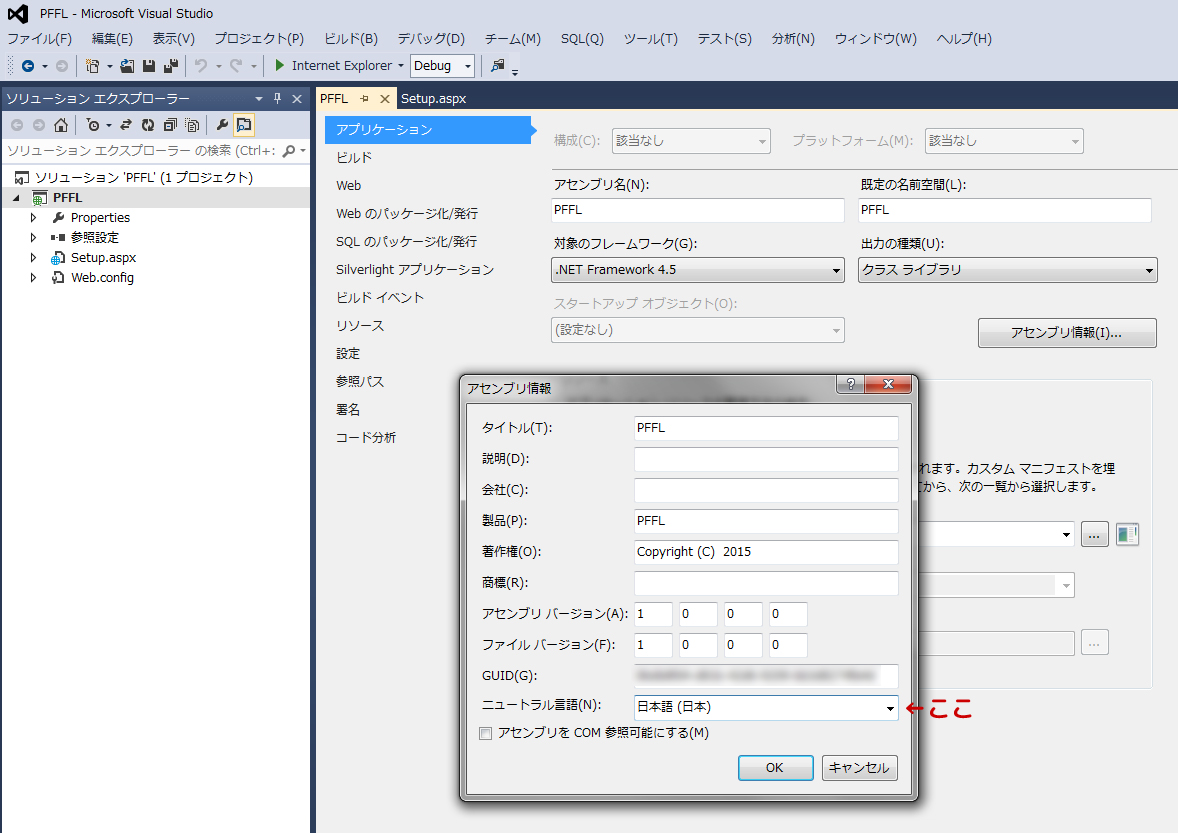Click the Solution Explorer Home icon
This screenshot has width=1178, height=833.
(x=61, y=125)
